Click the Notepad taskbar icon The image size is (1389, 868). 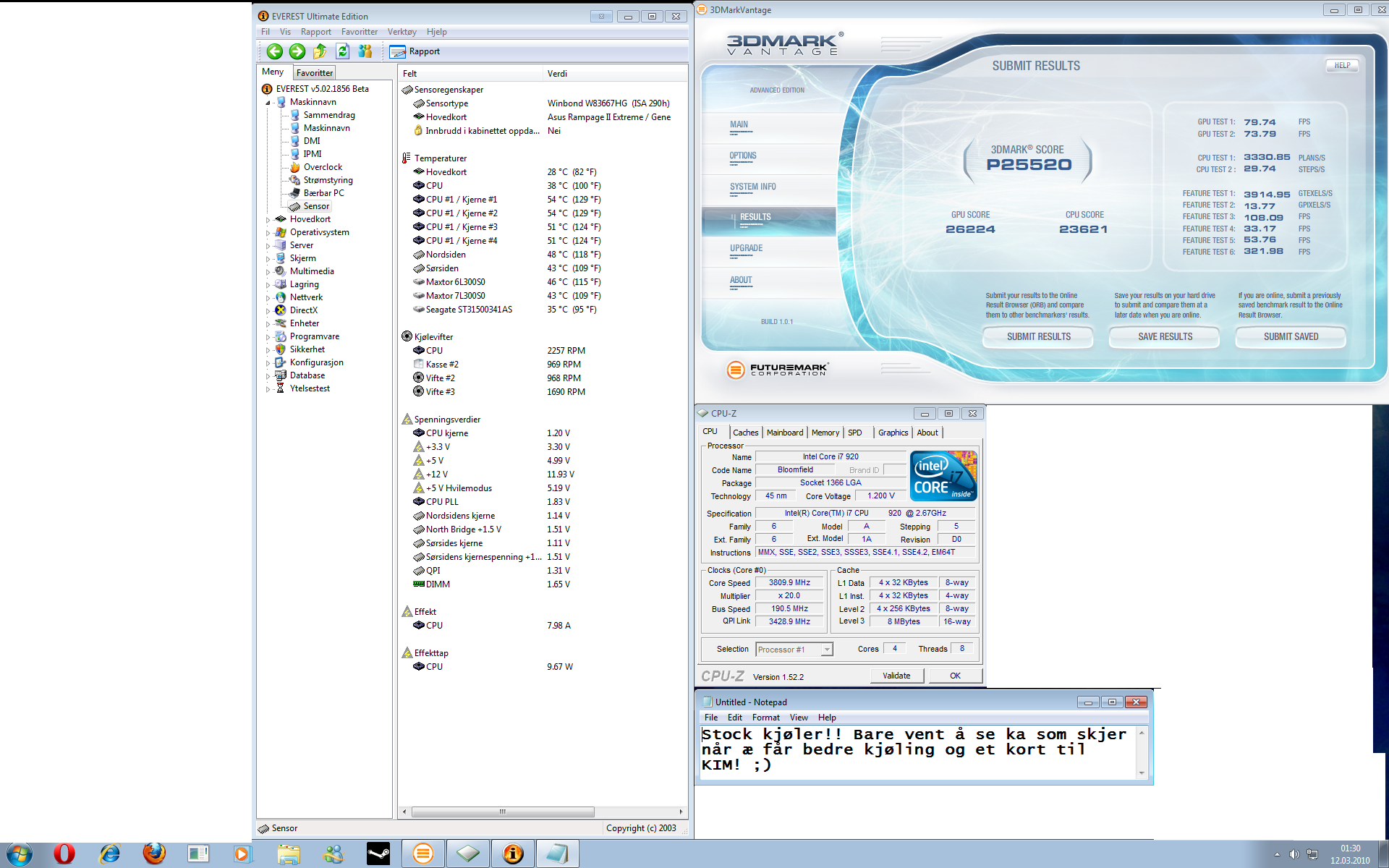(x=558, y=854)
